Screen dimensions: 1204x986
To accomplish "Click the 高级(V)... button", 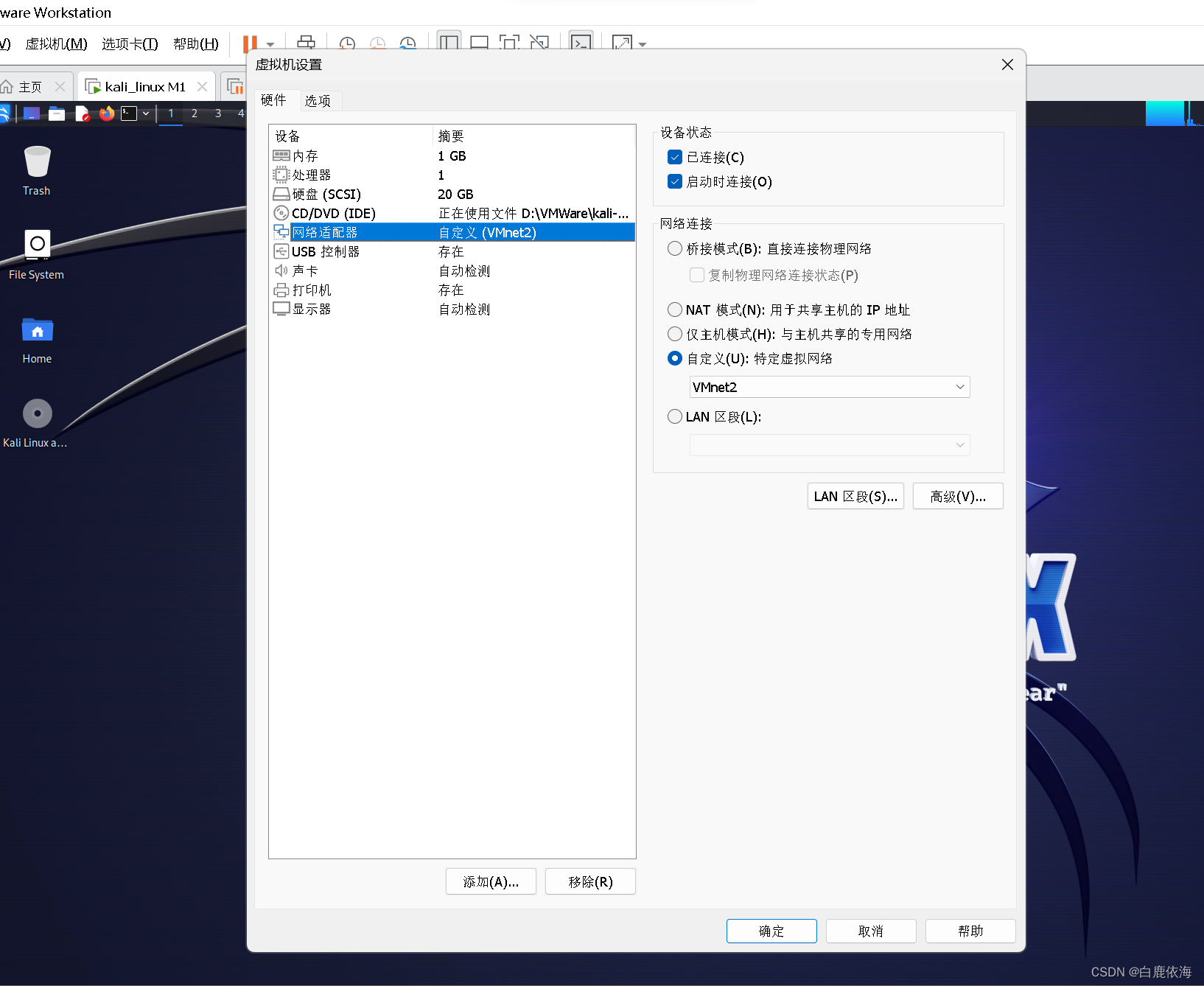I will click(x=958, y=496).
